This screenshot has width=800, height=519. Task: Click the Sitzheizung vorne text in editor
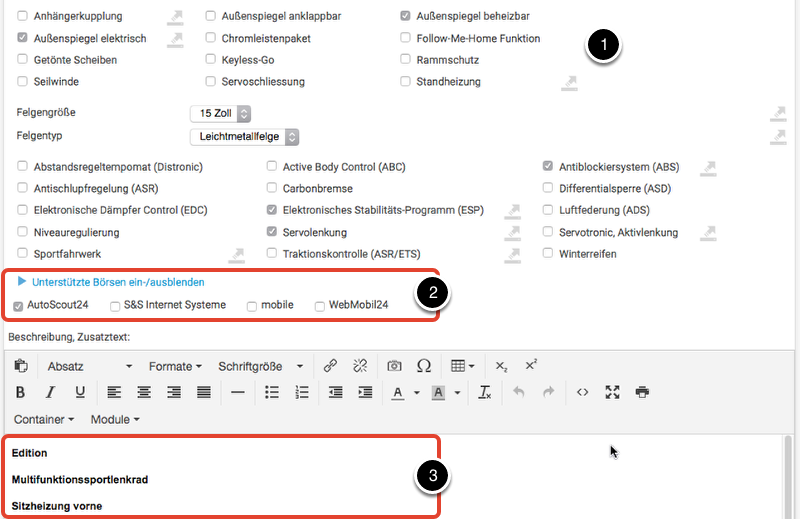tap(56, 506)
